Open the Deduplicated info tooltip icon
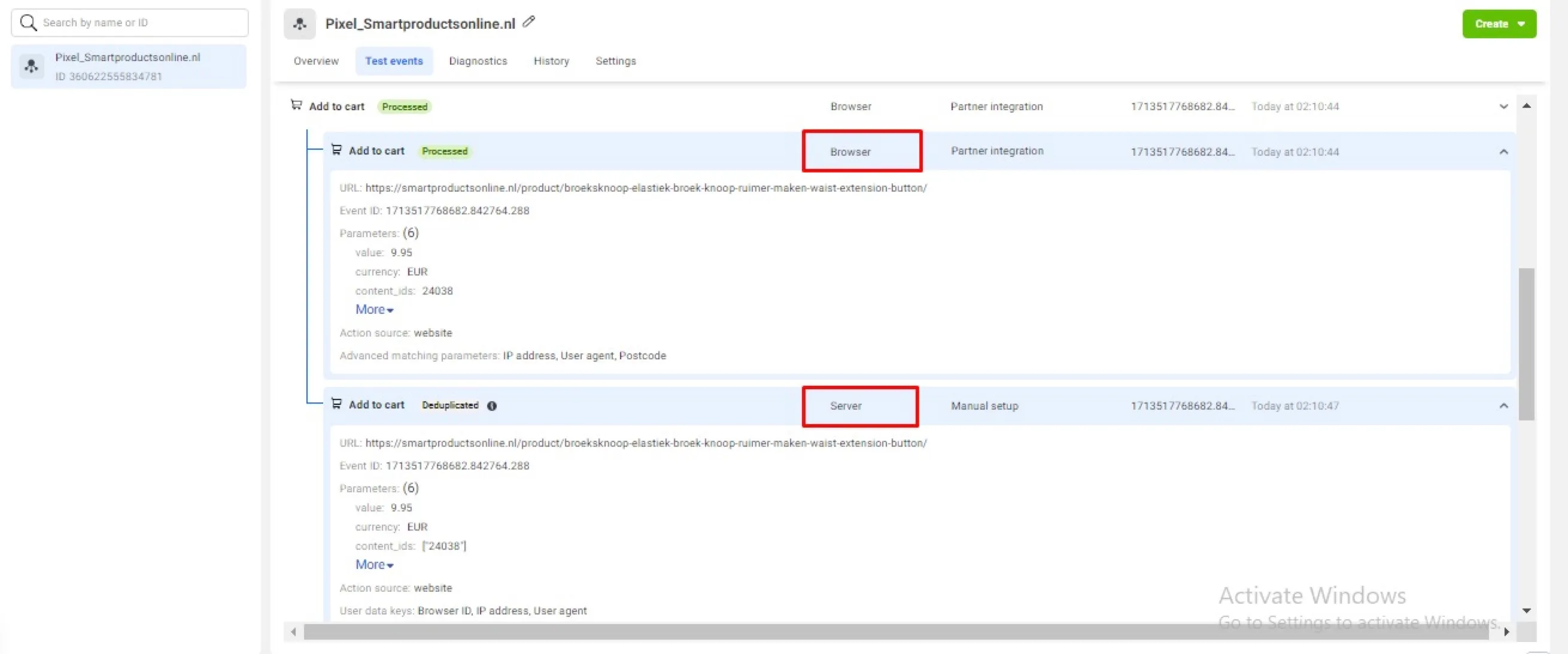 point(492,405)
